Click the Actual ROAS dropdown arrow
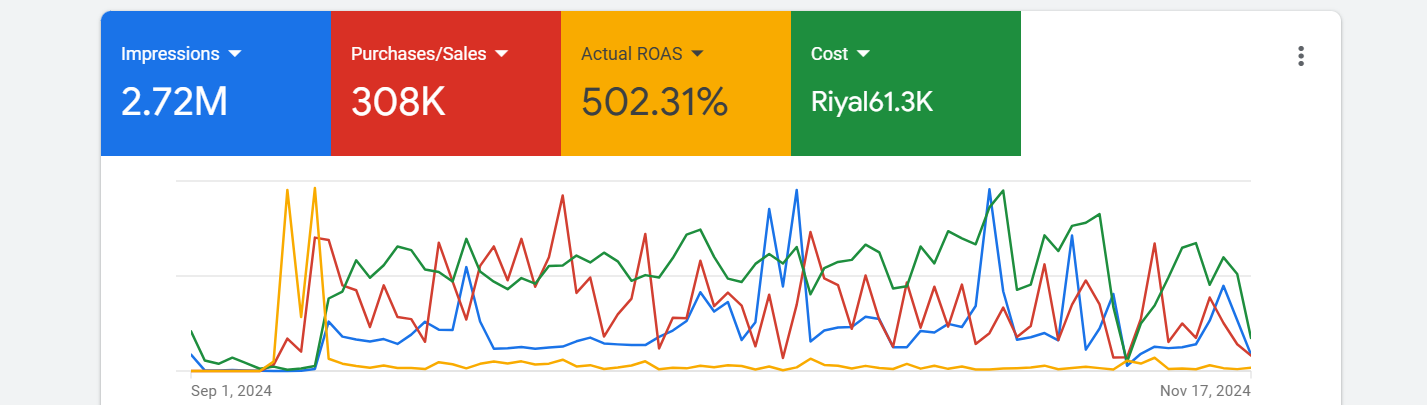The image size is (1427, 405). tap(698, 53)
